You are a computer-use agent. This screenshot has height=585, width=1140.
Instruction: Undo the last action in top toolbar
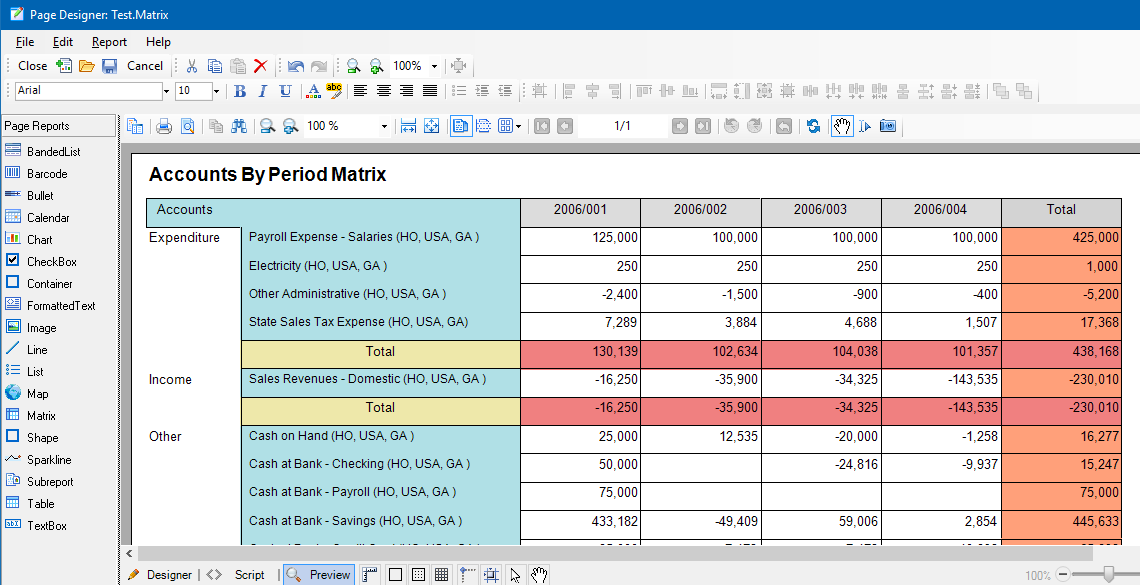pyautogui.click(x=295, y=66)
